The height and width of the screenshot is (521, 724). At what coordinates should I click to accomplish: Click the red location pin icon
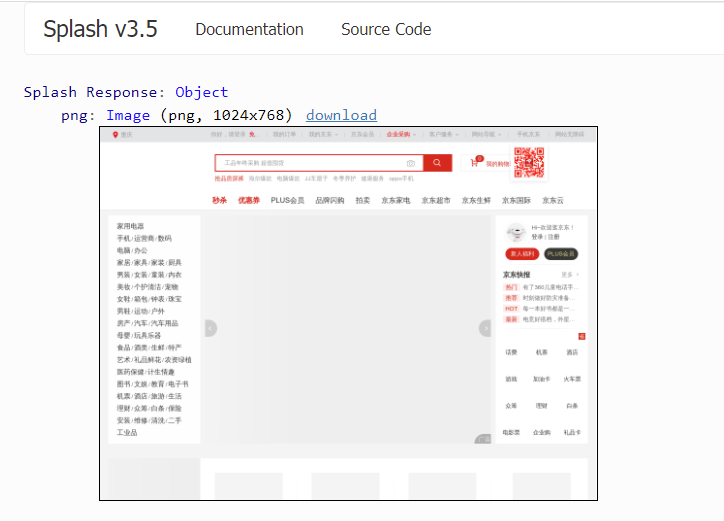115,134
